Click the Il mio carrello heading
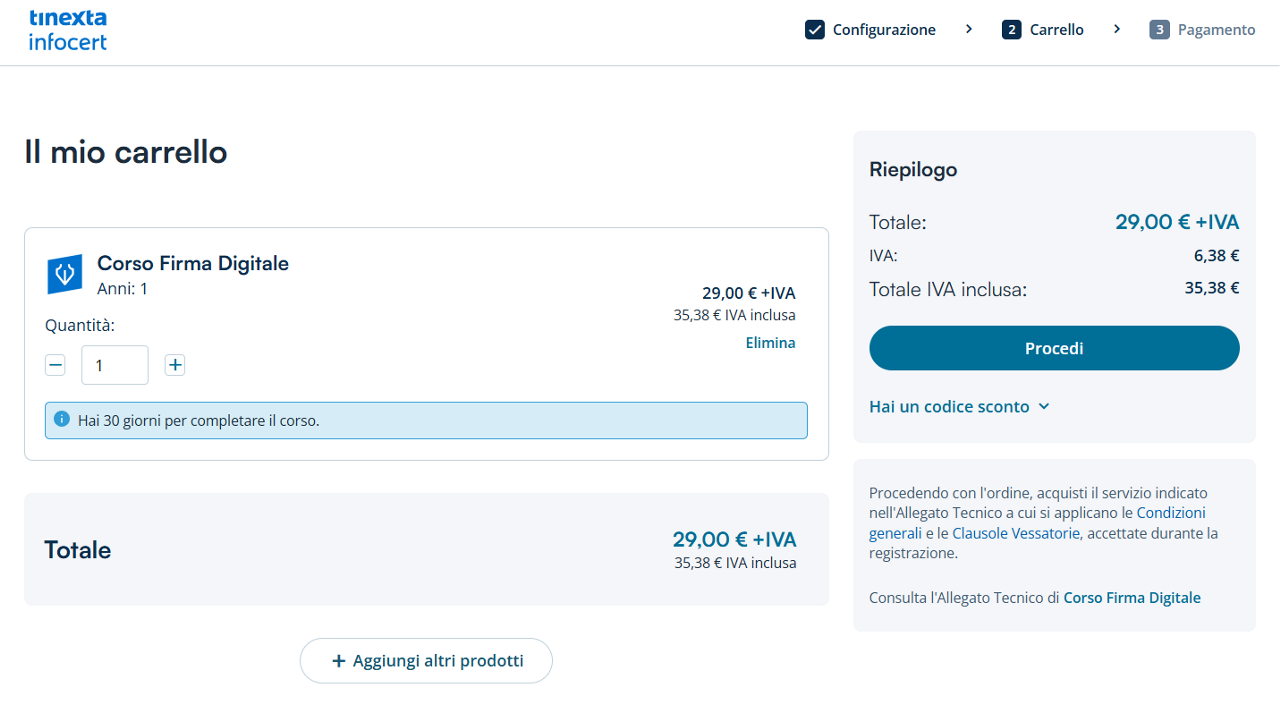The image size is (1280, 704). click(x=126, y=152)
